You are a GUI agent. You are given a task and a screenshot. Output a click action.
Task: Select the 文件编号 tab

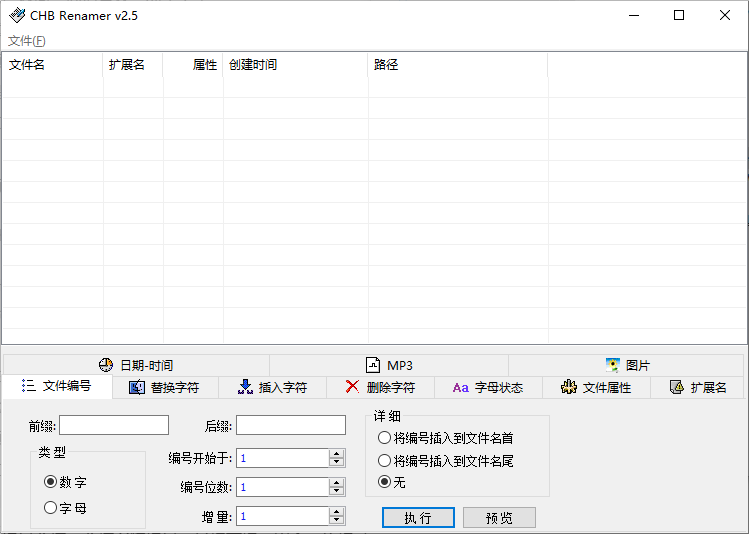[x=57, y=386]
